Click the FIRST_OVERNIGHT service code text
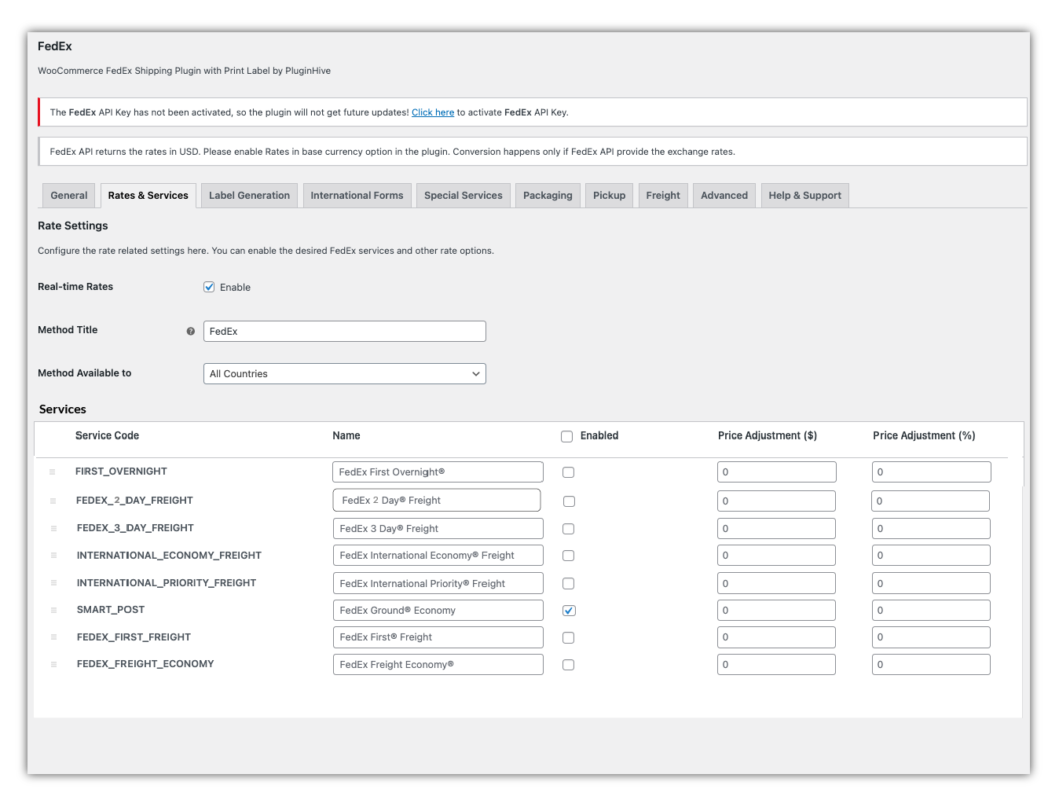This screenshot has height=800, width=1059. (x=121, y=471)
